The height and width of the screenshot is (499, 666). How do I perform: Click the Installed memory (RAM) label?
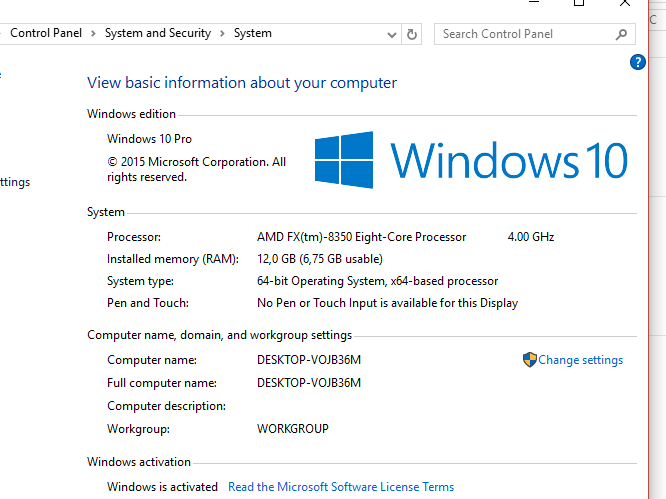click(173, 259)
